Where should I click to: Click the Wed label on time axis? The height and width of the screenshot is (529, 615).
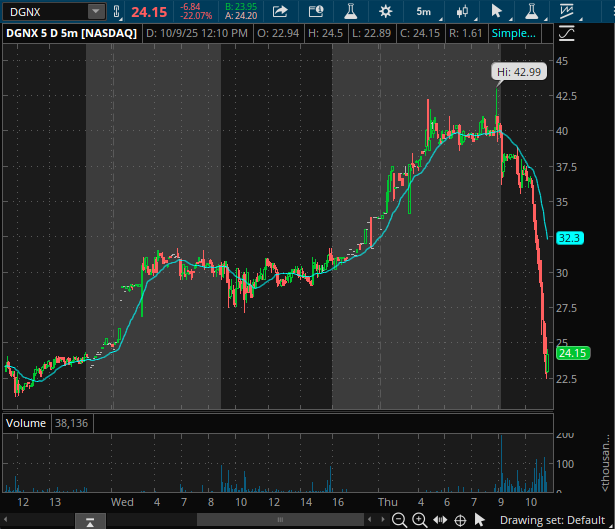pos(122,502)
